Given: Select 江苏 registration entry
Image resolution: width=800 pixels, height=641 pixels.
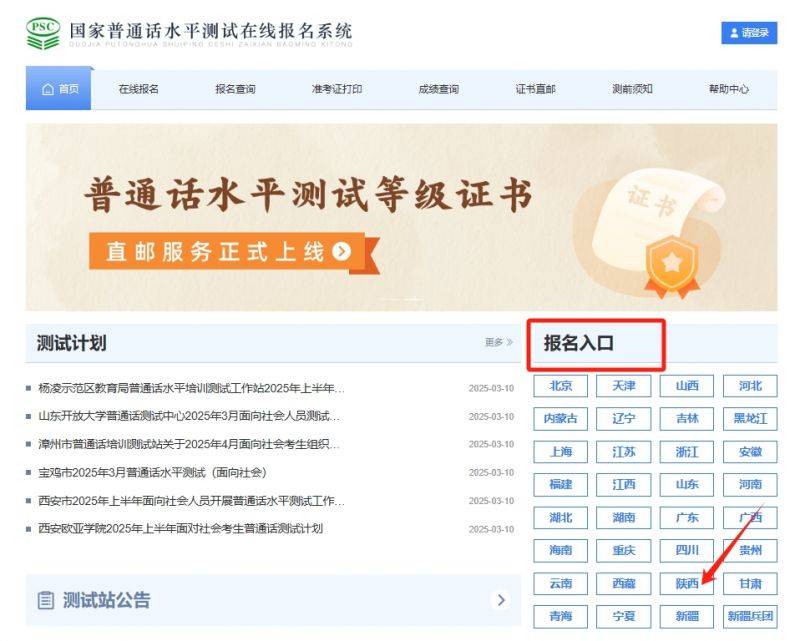Looking at the screenshot, I should [623, 452].
